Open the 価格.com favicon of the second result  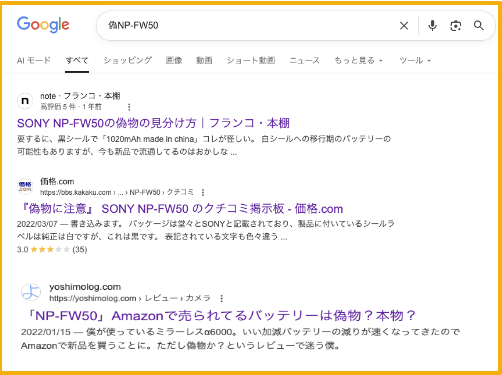tap(25, 186)
